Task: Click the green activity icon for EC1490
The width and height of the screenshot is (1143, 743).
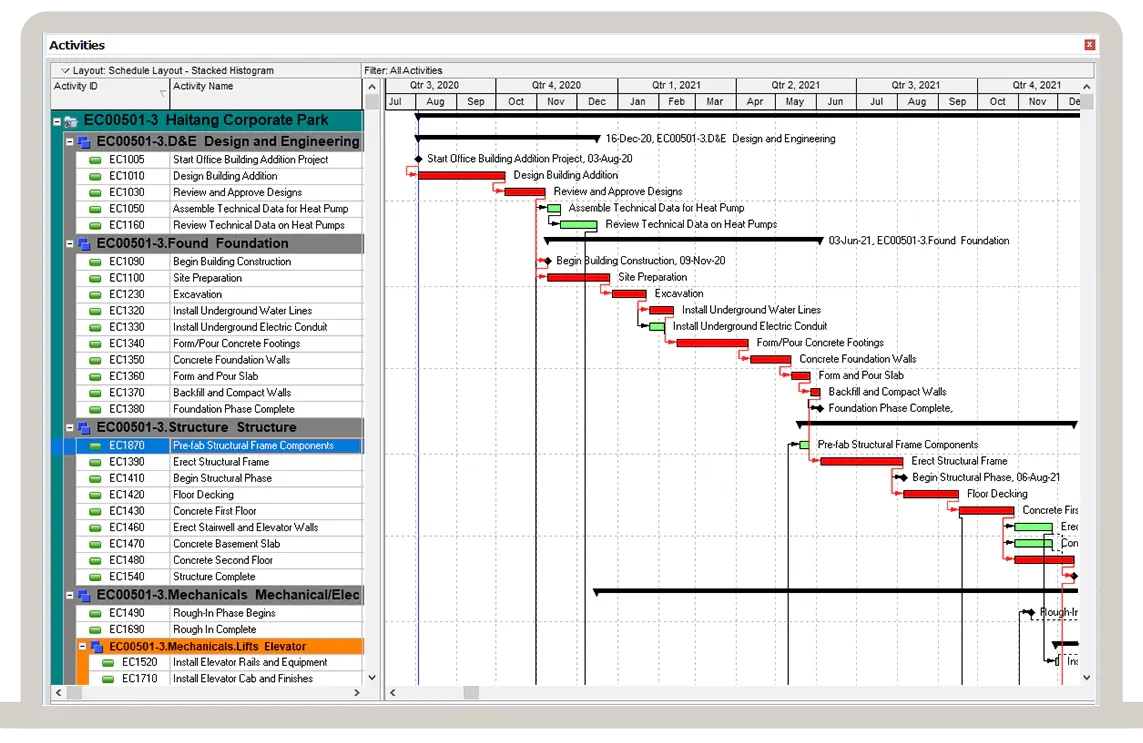Action: tap(95, 613)
